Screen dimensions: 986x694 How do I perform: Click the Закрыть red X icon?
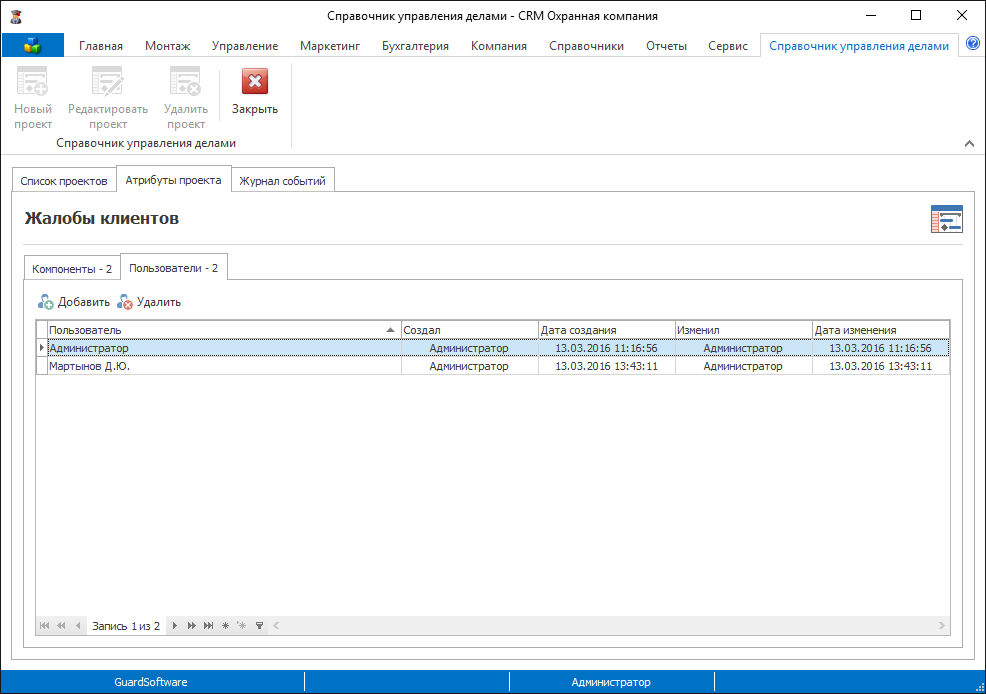pos(255,81)
